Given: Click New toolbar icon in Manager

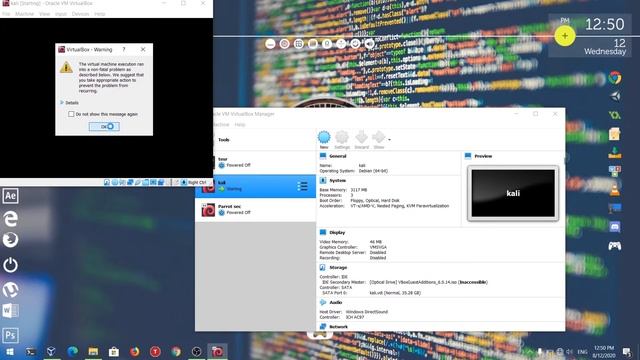Looking at the screenshot, I should click(324, 140).
